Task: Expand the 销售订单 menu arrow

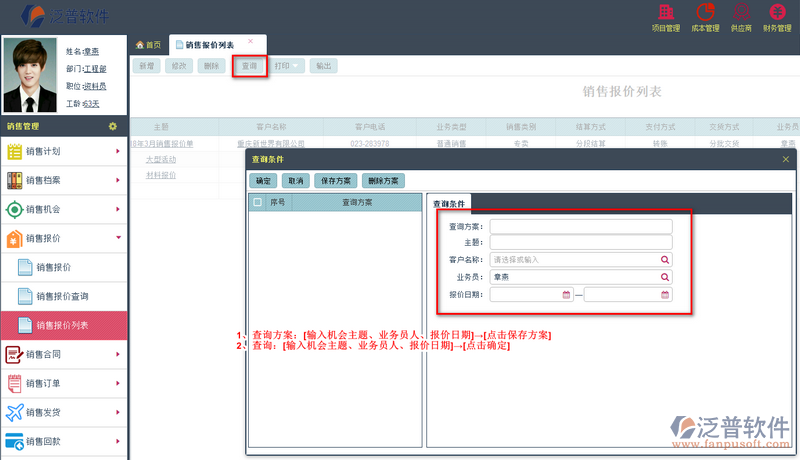Action: point(118,383)
